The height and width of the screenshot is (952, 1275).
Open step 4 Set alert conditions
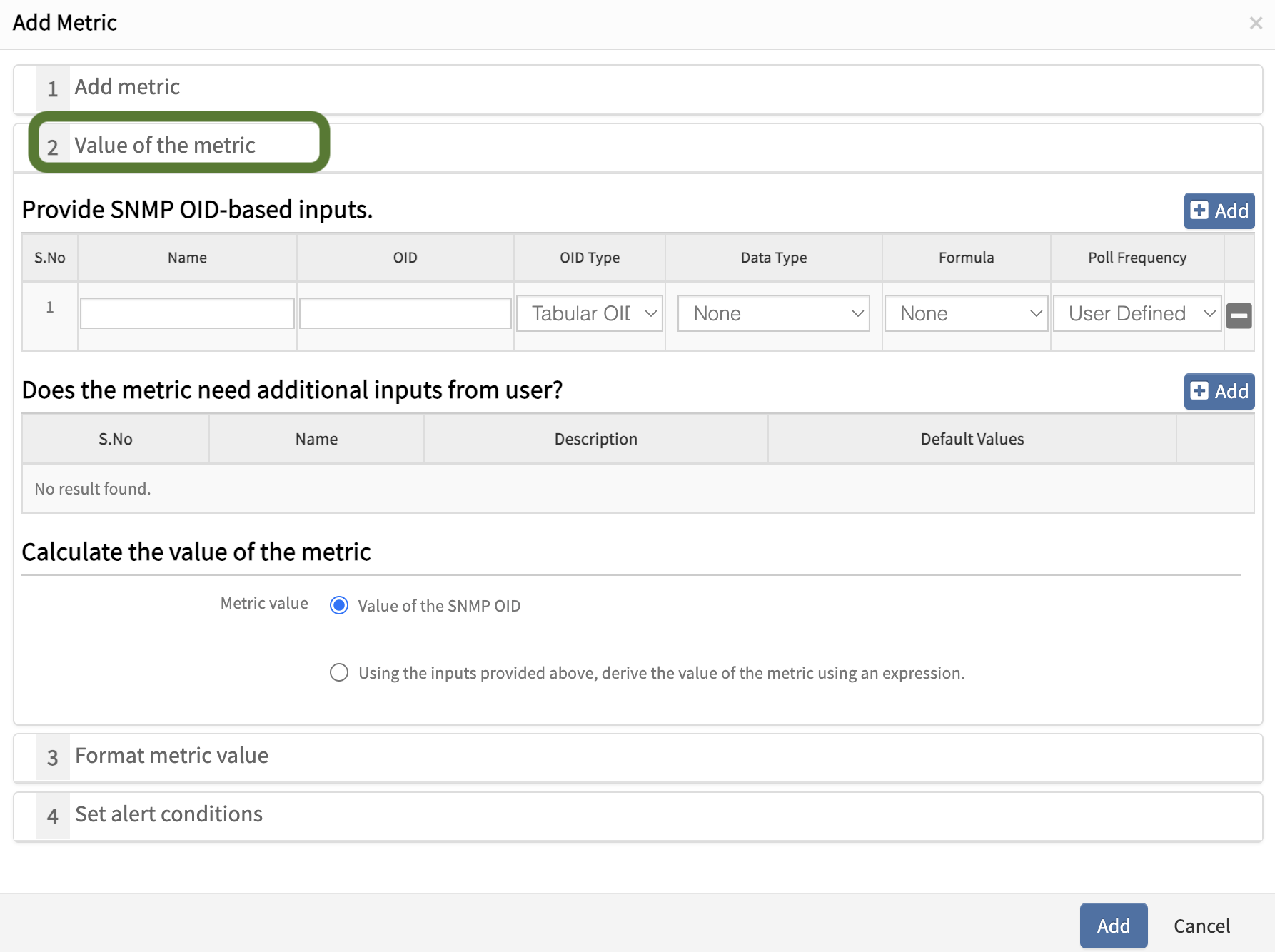[168, 815]
